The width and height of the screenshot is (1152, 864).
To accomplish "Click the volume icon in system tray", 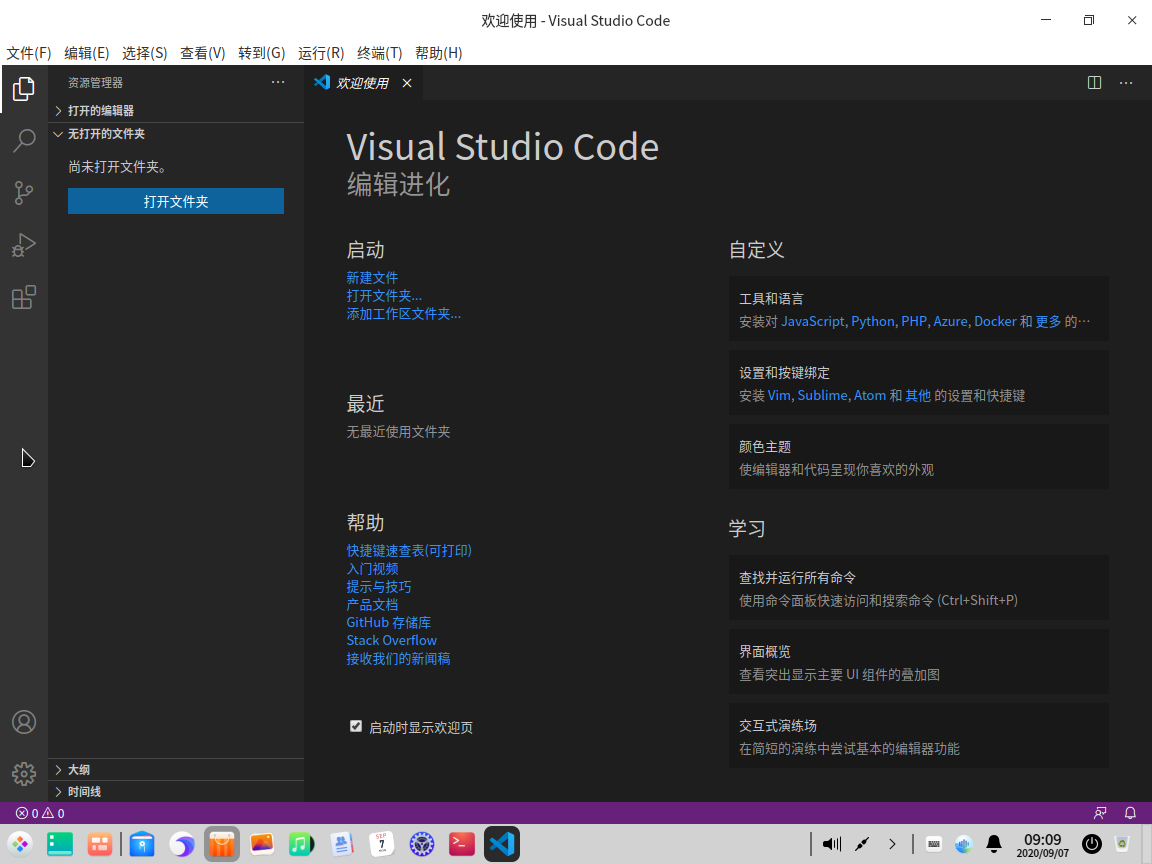I will tap(832, 844).
